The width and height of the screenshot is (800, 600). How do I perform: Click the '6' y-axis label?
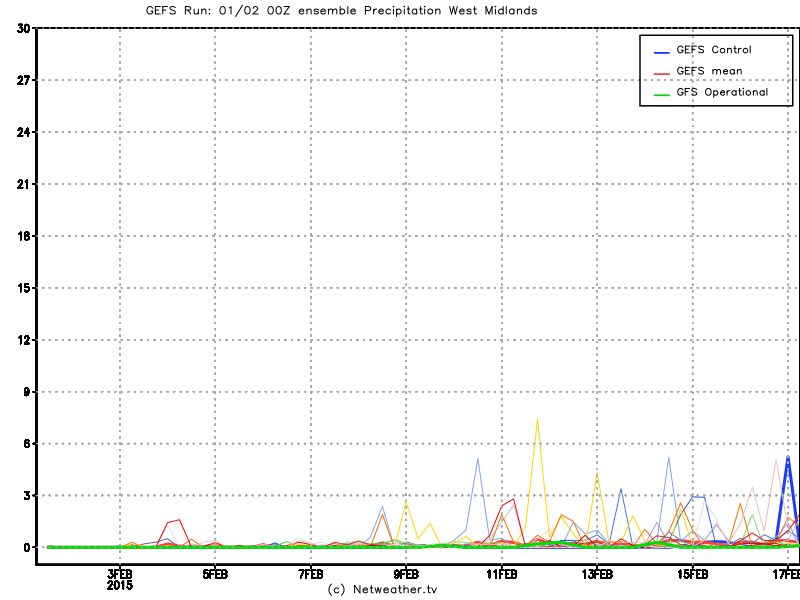click(27, 443)
